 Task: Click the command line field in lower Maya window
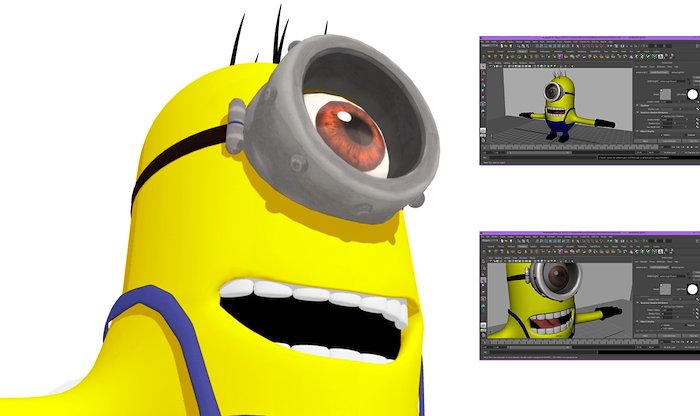543,352
